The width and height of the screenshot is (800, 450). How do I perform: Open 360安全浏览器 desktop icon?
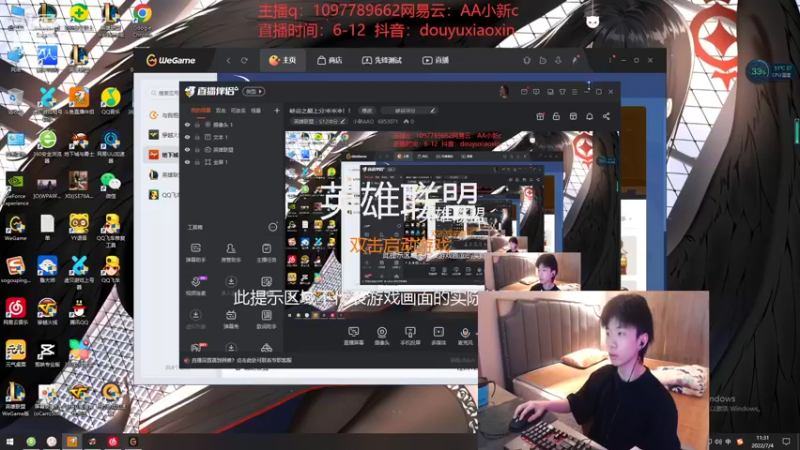pos(47,146)
